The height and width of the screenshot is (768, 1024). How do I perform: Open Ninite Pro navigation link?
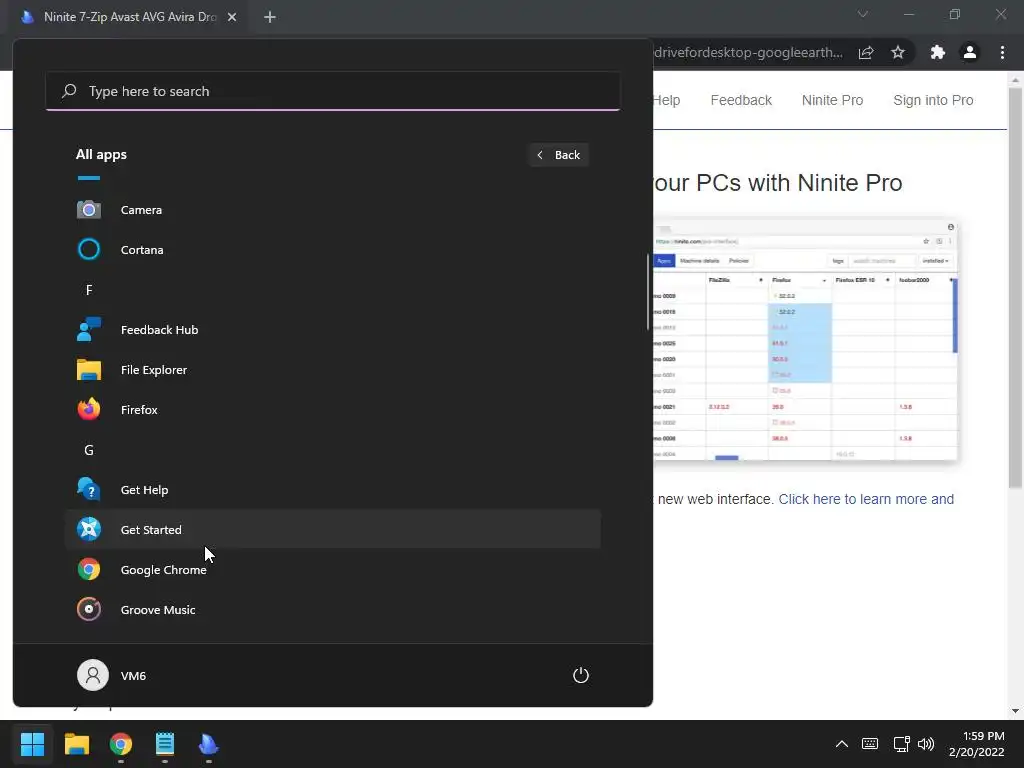(832, 100)
